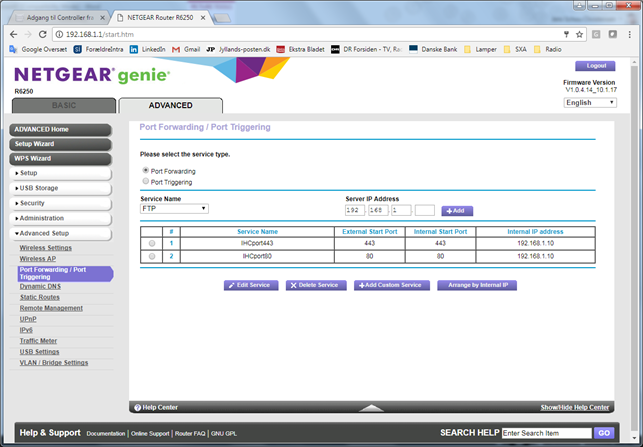Viewport: 643px width, 447px height.
Task: Click the Search Help input field
Action: (546, 433)
